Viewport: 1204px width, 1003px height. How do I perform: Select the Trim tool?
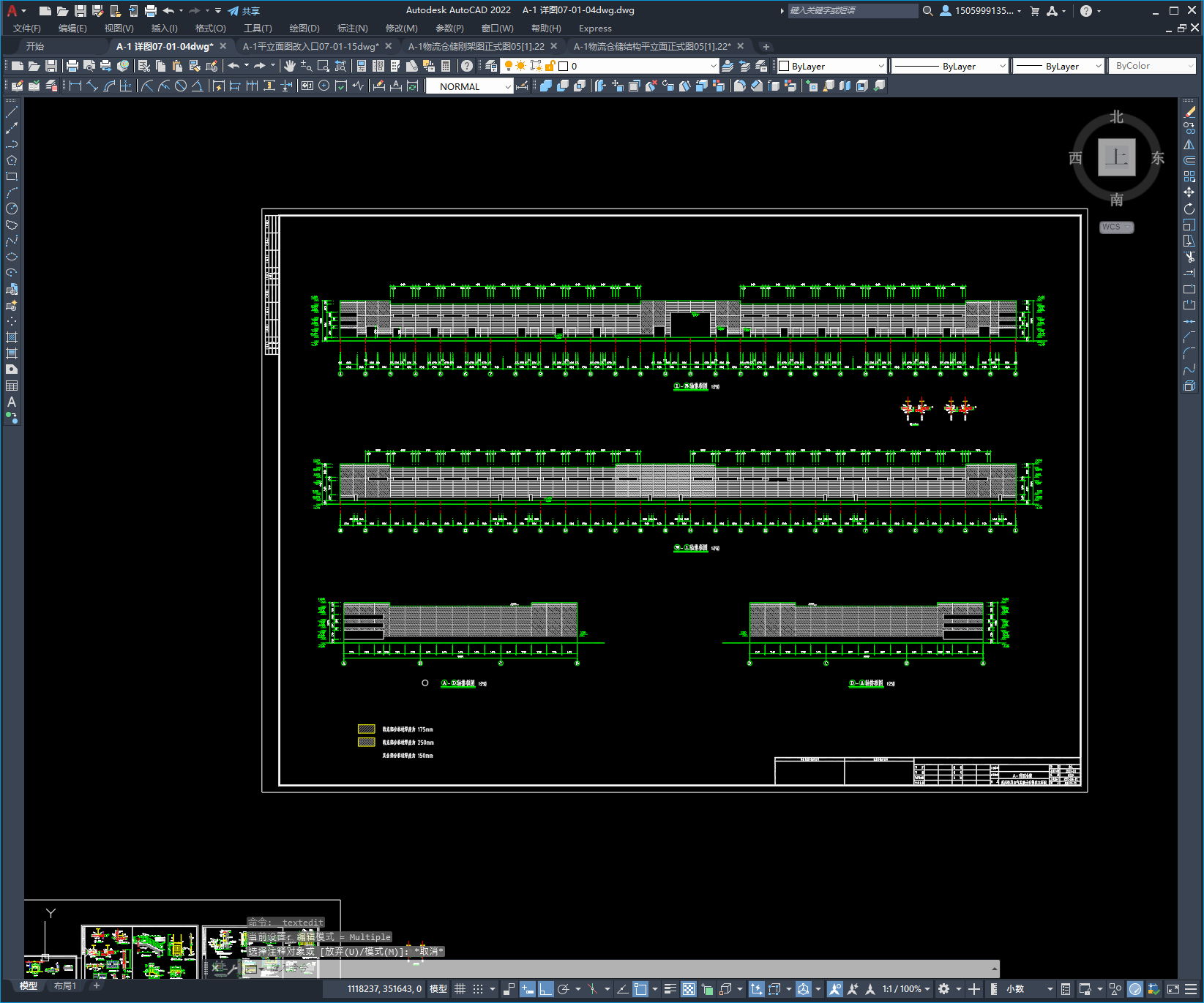pos(1189,257)
